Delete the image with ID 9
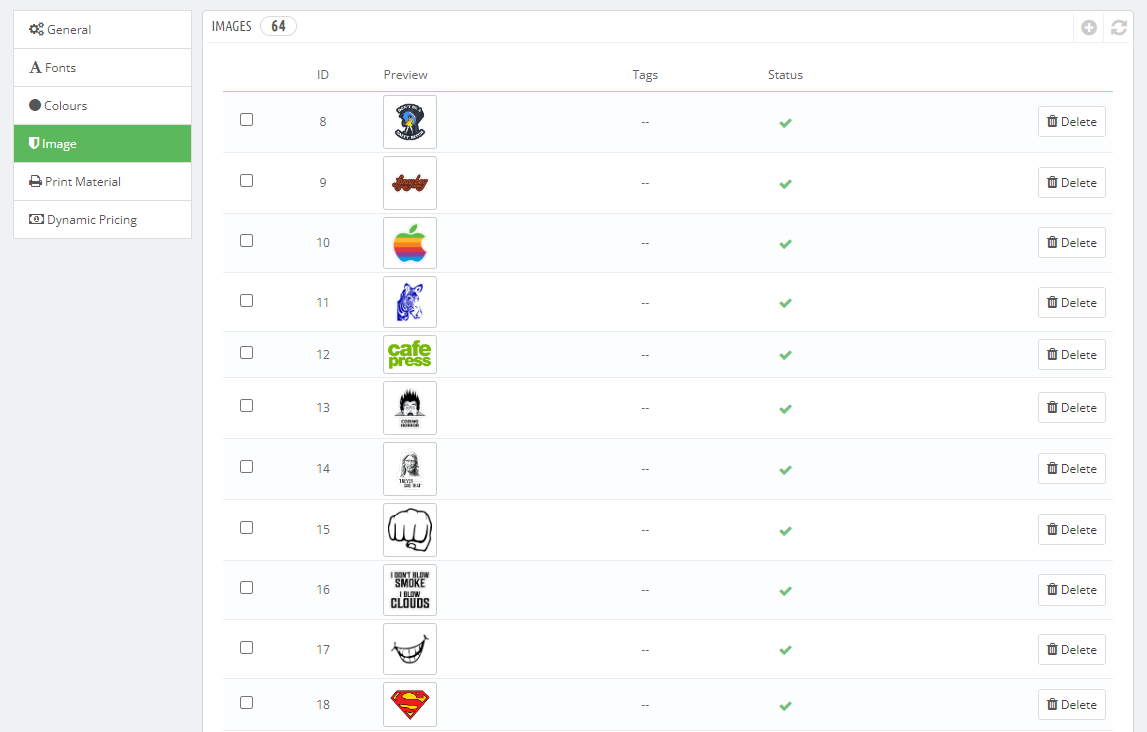 pos(1071,183)
